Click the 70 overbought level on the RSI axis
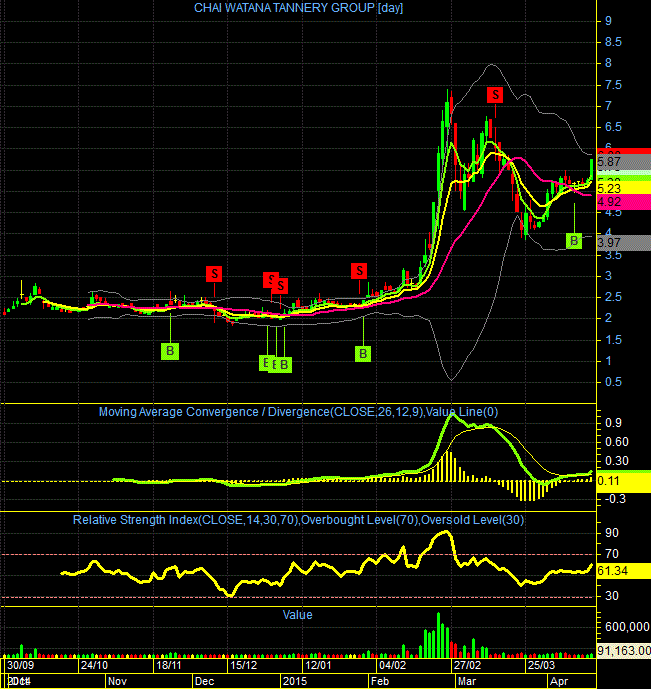Screen dimensions: 651x689 pyautogui.click(x=612, y=554)
